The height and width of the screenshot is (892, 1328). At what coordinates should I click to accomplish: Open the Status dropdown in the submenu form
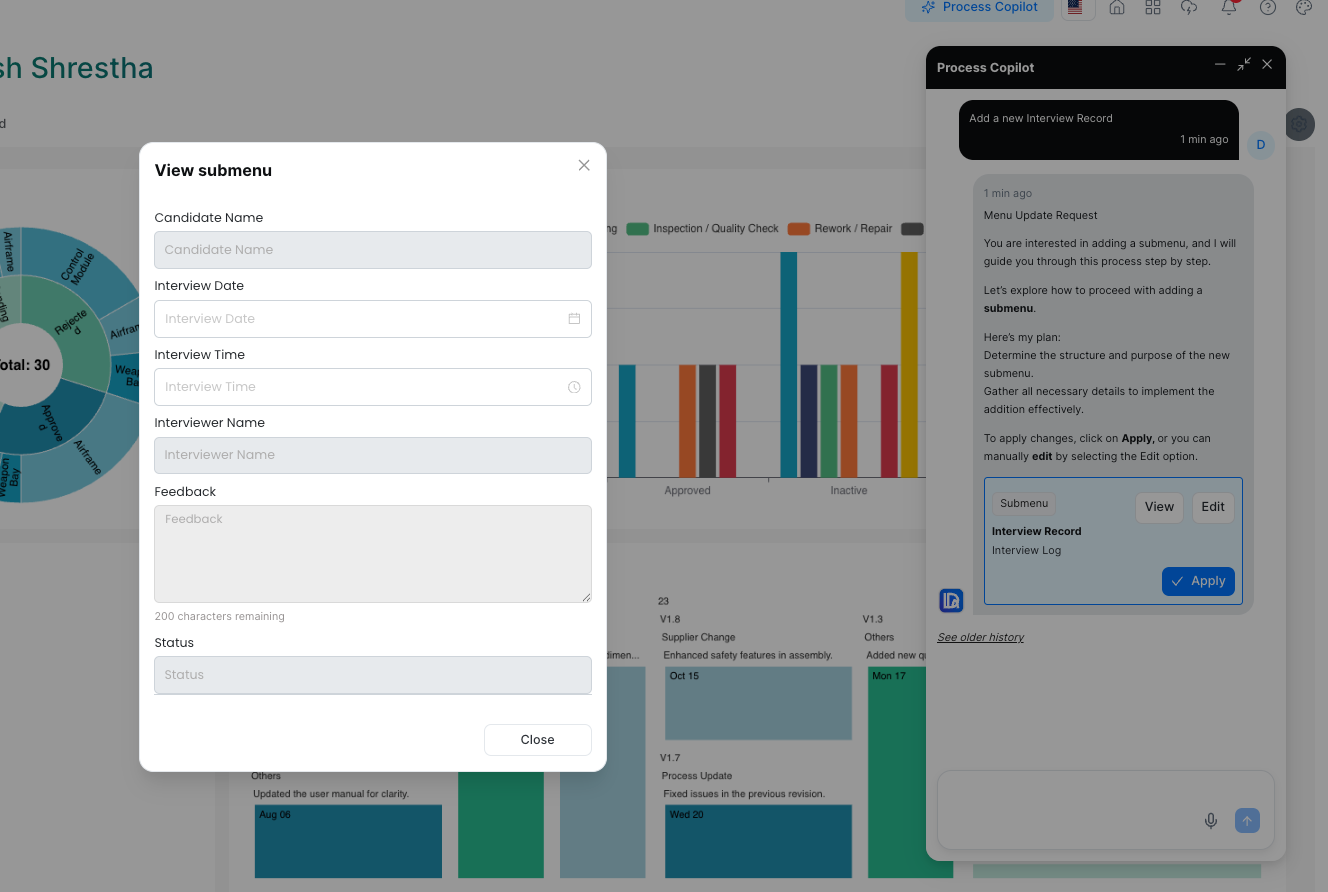372,675
